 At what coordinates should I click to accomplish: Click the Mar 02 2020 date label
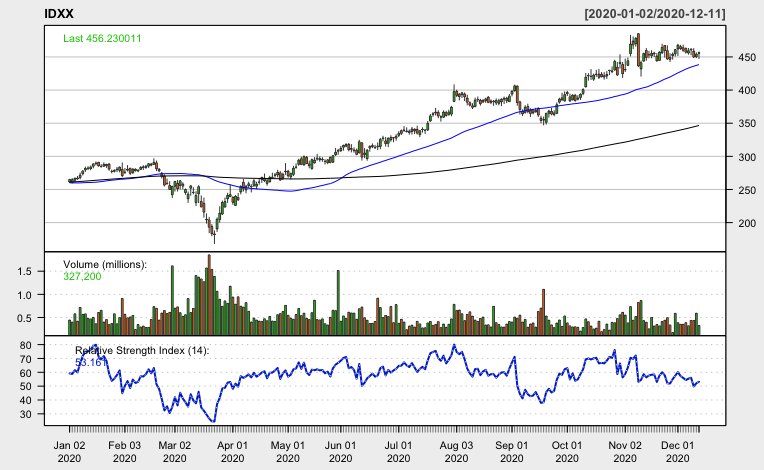click(174, 452)
